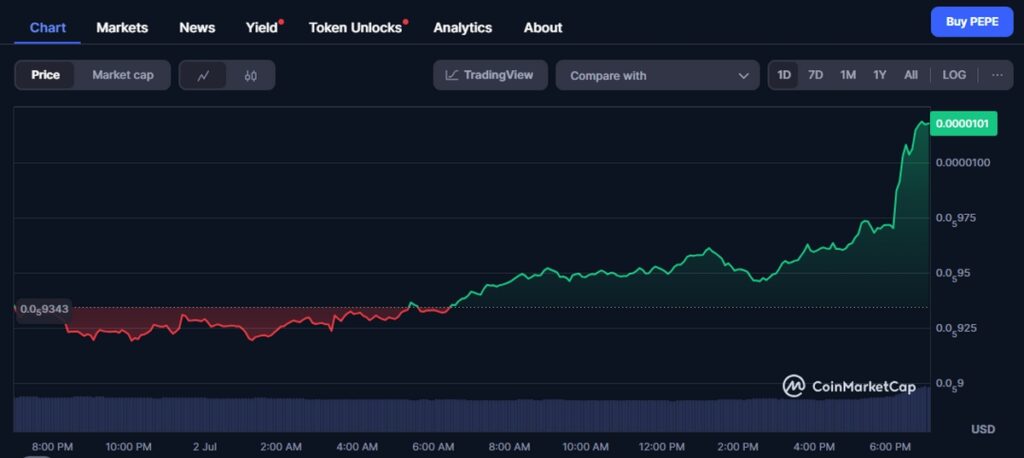The height and width of the screenshot is (458, 1024).
Task: Click the current price label 0.0000101
Action: [x=963, y=123]
